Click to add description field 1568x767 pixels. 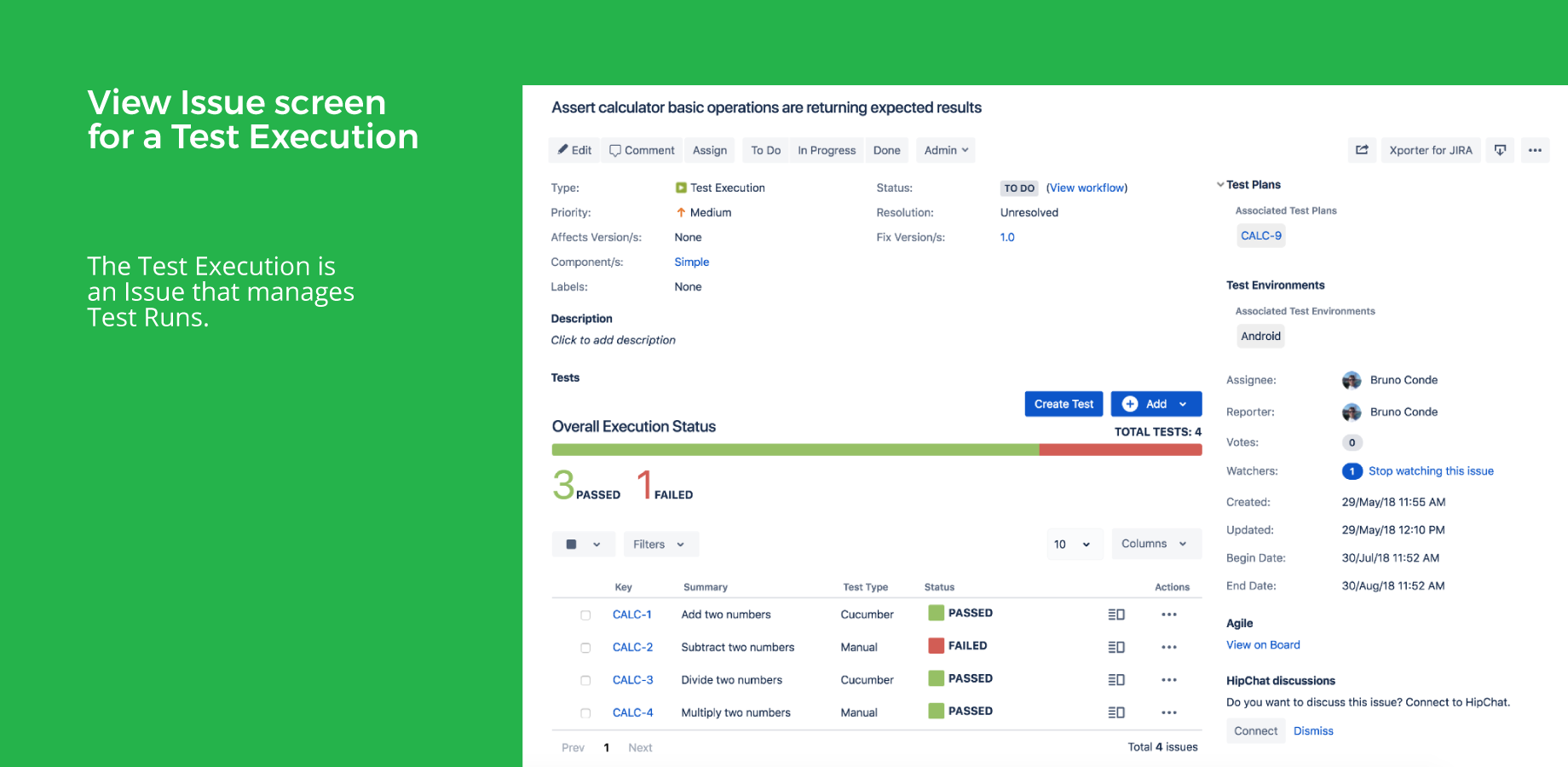[x=614, y=340]
